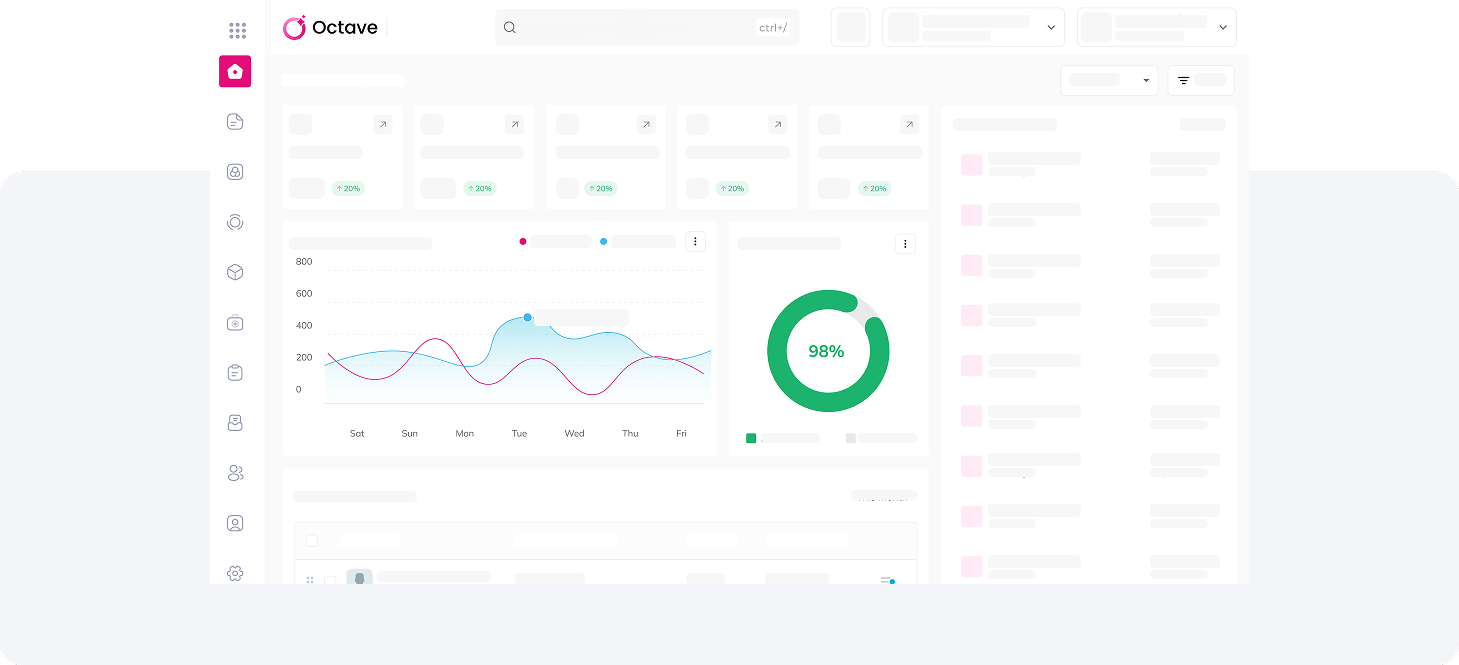Open the multi-user group icon in sidebar
Image resolution: width=1459 pixels, height=665 pixels.
point(235,473)
